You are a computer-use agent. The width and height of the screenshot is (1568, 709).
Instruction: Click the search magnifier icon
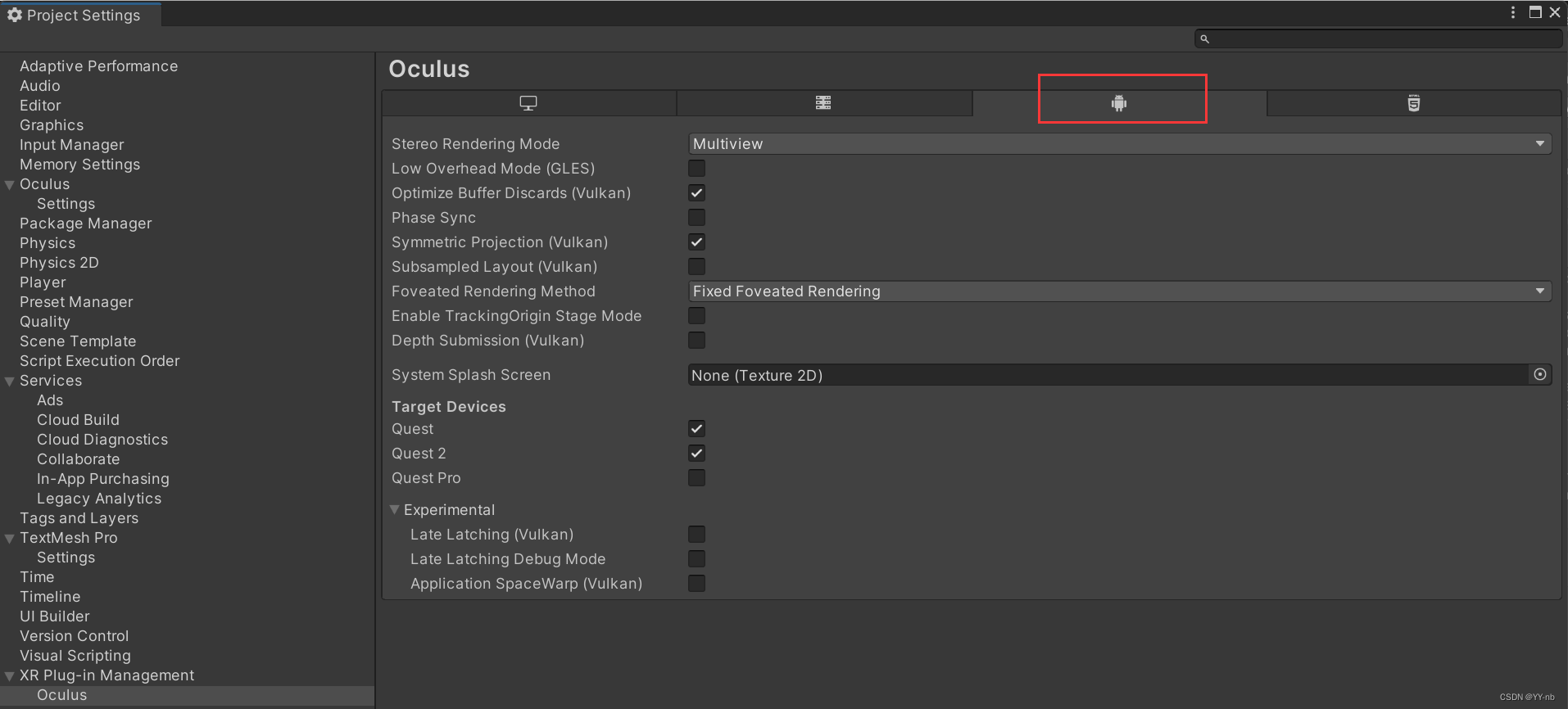coord(1204,38)
